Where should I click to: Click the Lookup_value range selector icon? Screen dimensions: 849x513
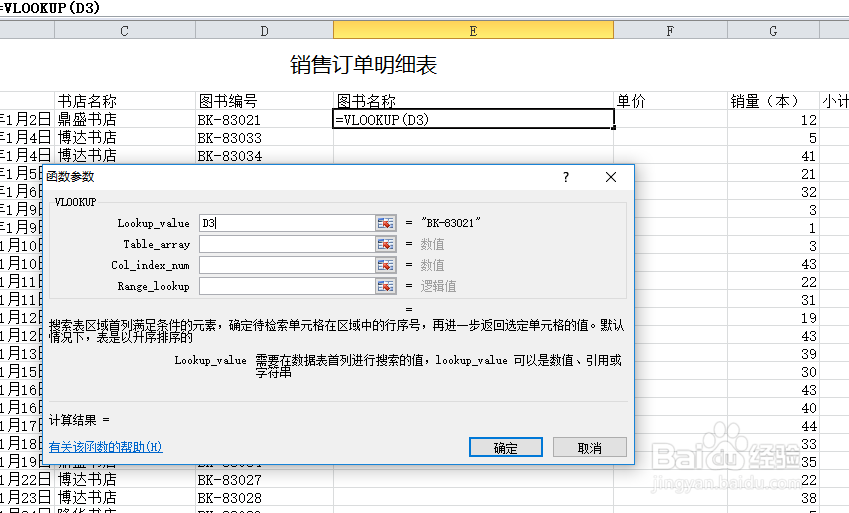[x=386, y=223]
